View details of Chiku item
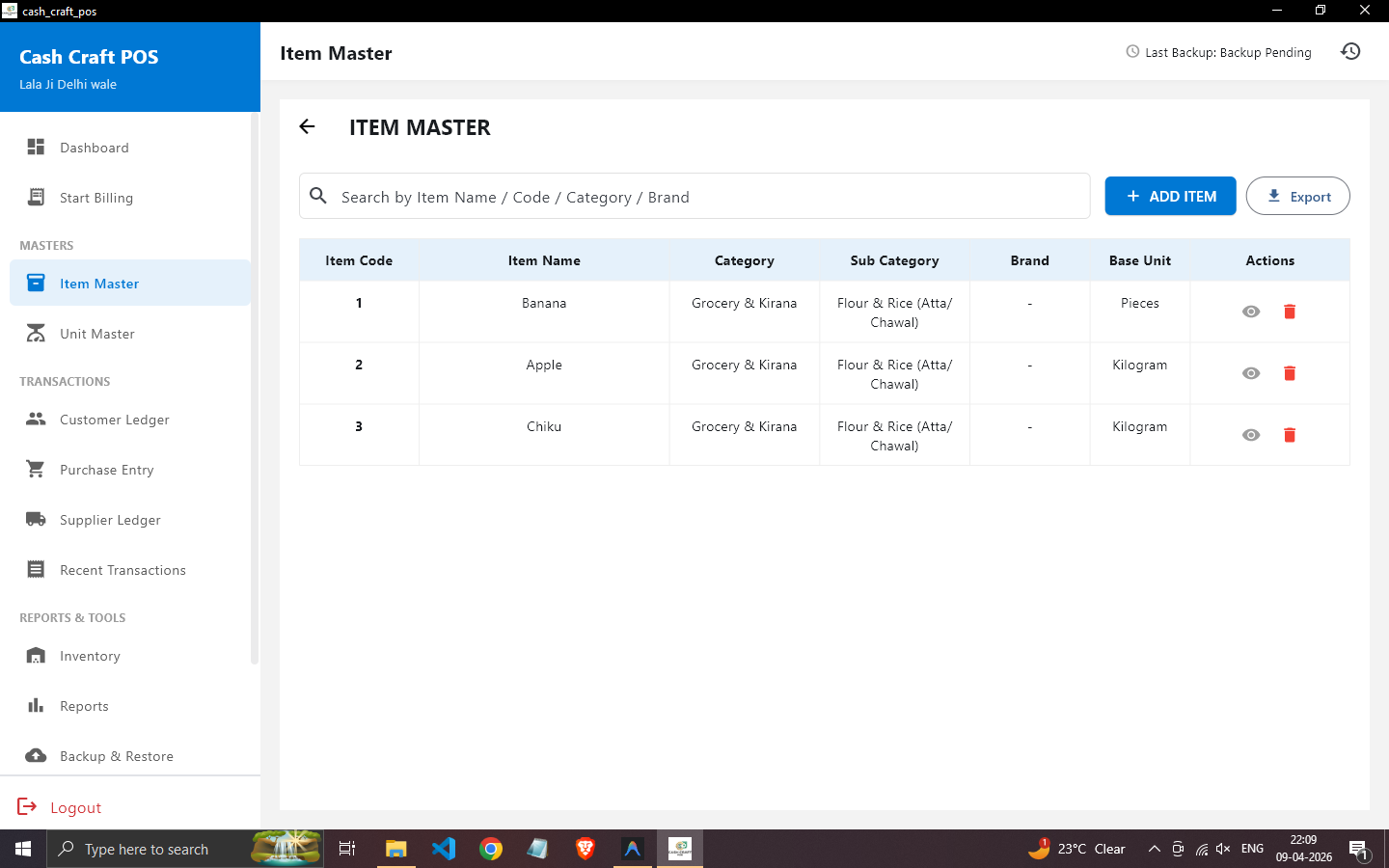The height and width of the screenshot is (868, 1389). point(1251,435)
